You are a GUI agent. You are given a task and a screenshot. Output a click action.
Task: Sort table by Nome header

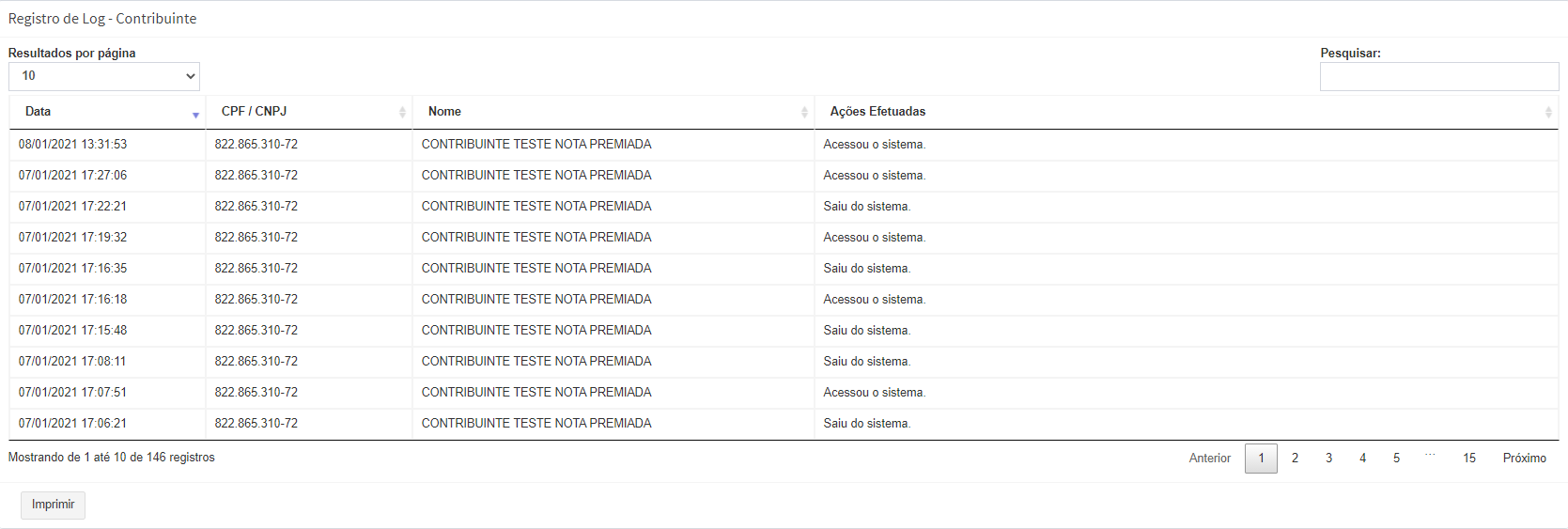(444, 112)
